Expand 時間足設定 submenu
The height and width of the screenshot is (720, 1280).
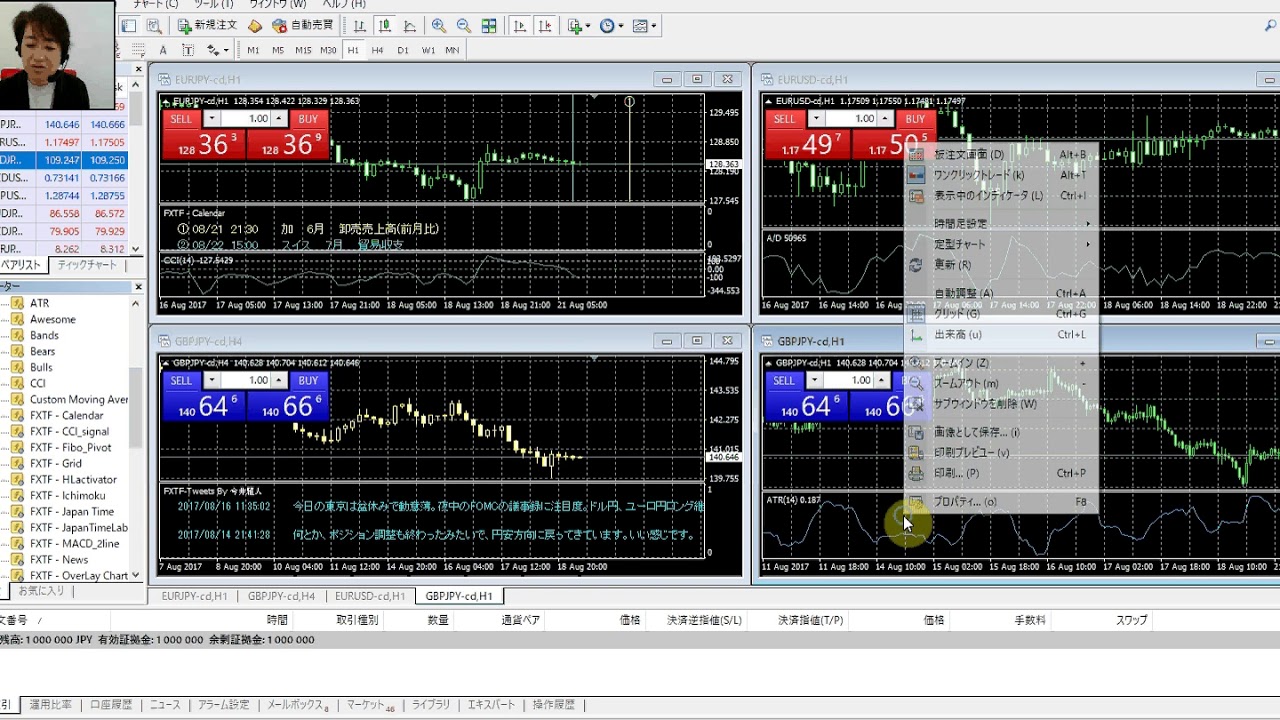[1000, 224]
